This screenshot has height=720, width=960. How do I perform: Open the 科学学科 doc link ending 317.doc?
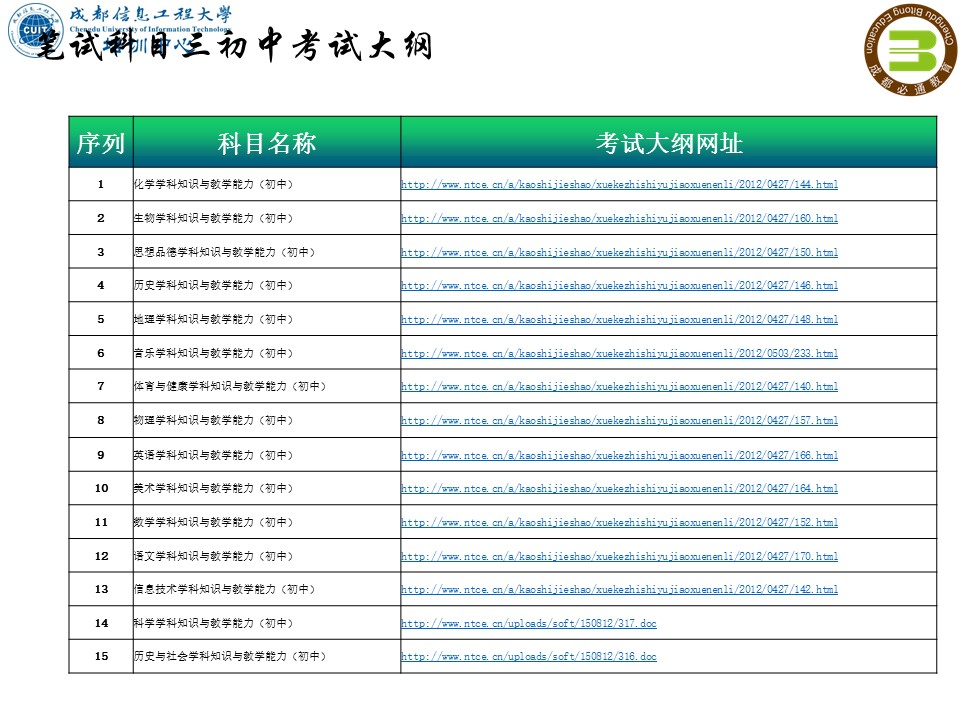pyautogui.click(x=528, y=625)
